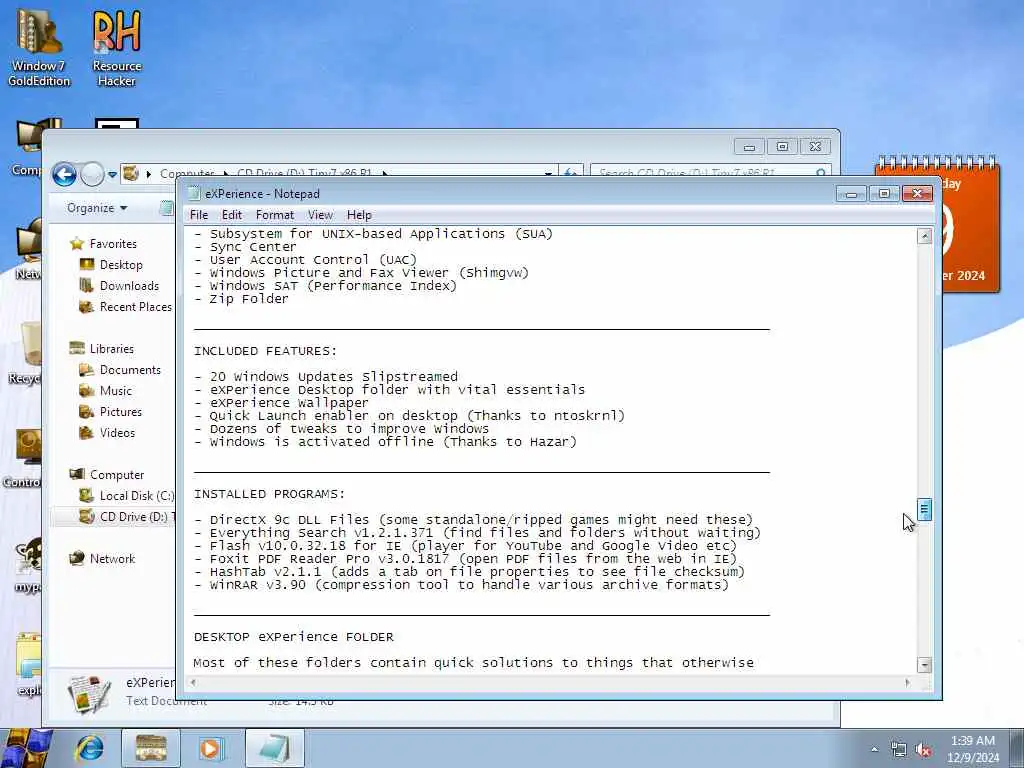Click the Network icon in navigation pane
This screenshot has height=768, width=1024.
77,558
